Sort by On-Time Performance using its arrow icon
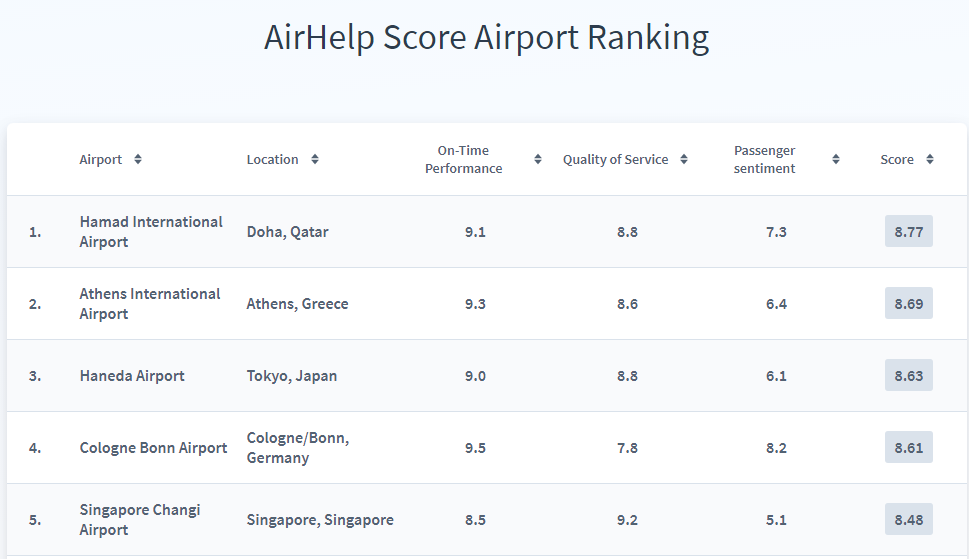Viewport: 969px width, 559px height. (x=538, y=160)
